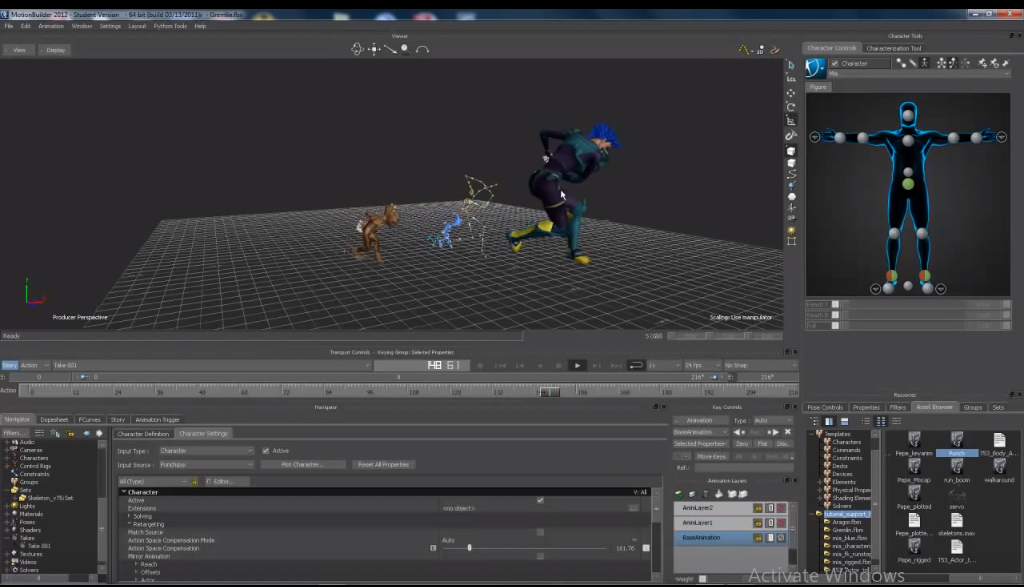The width and height of the screenshot is (1024, 587).
Task: Click the scale tool in viewer toolbar
Action: 791,121
